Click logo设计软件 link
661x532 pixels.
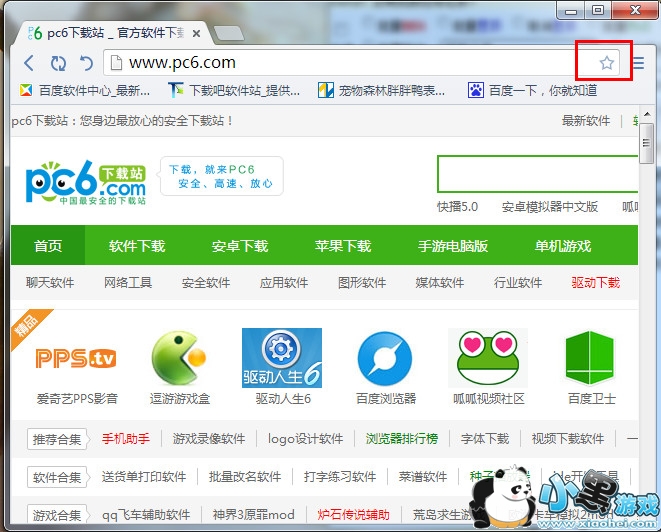click(305, 439)
